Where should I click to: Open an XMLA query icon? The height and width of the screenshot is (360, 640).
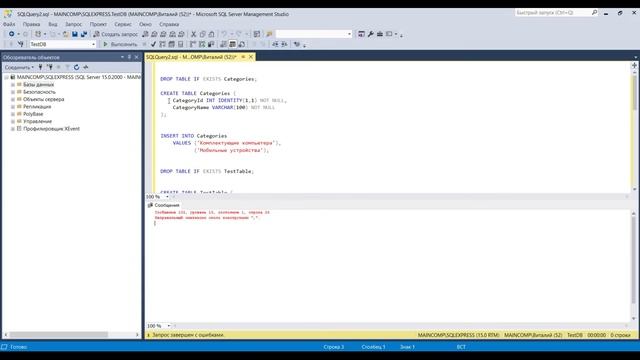[x=172, y=34]
